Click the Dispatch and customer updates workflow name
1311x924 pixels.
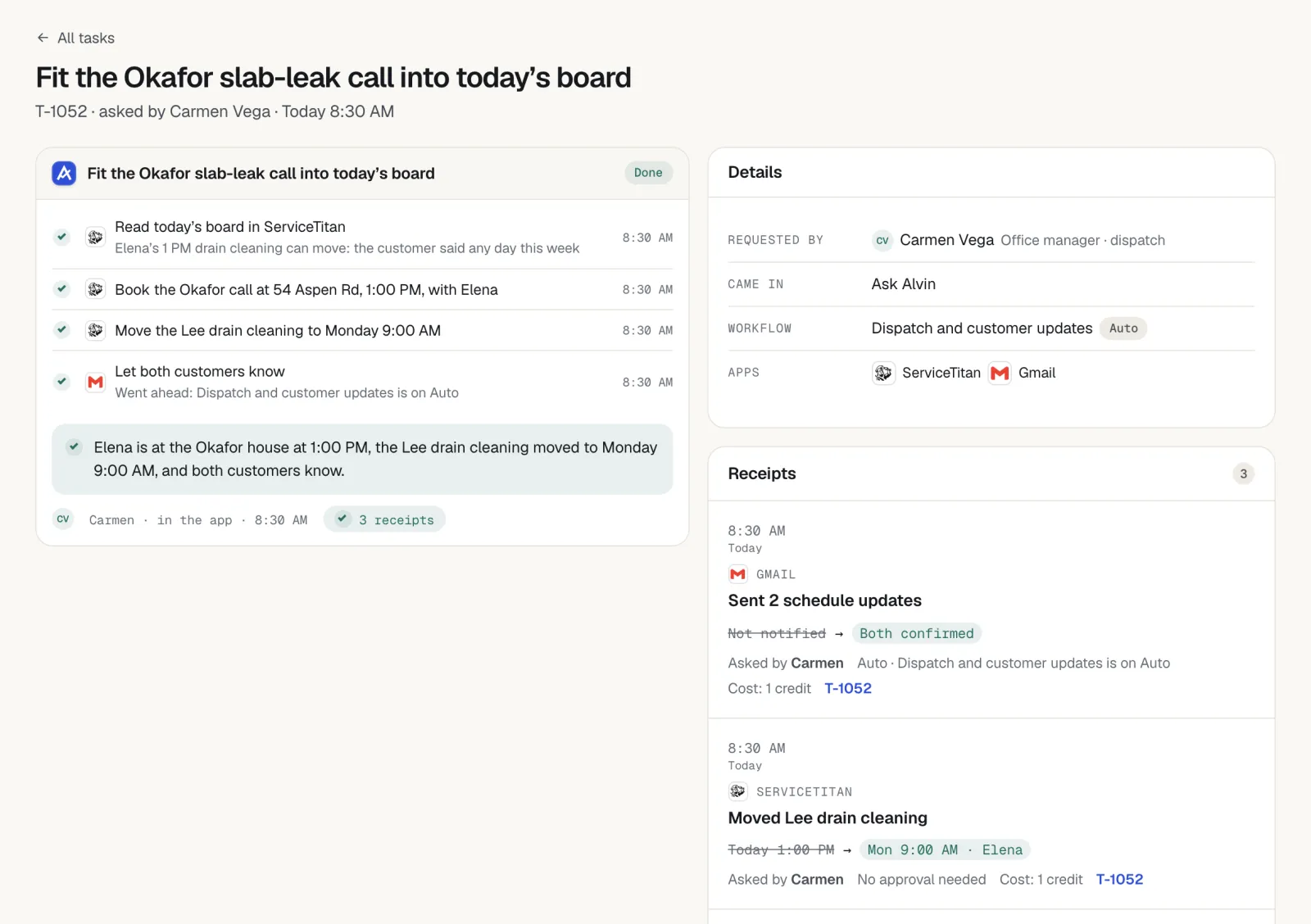[x=982, y=328]
